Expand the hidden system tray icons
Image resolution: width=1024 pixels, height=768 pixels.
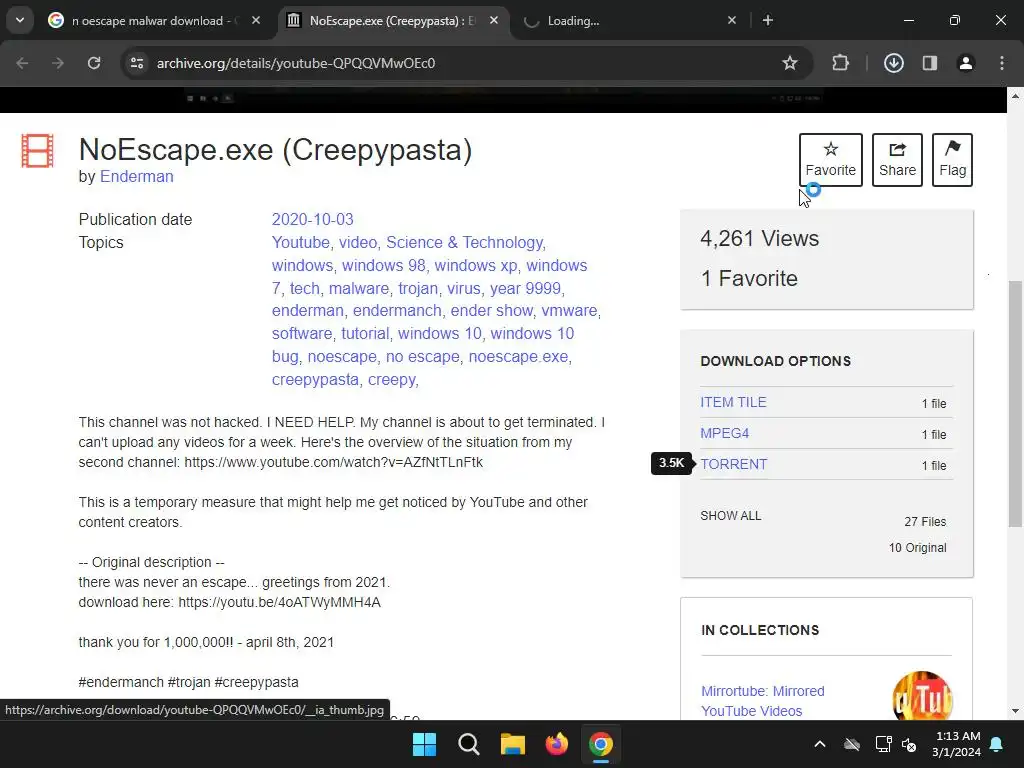820,744
